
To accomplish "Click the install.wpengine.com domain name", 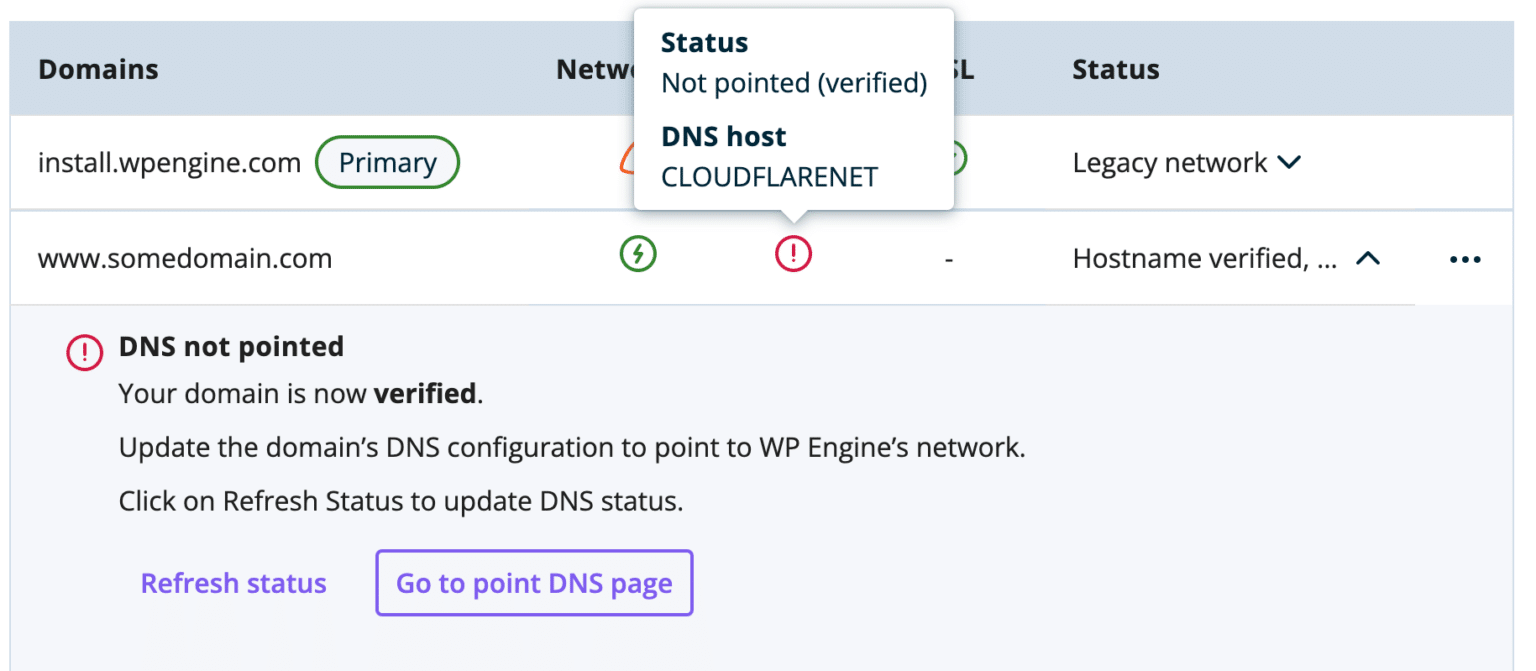I will click(169, 161).
